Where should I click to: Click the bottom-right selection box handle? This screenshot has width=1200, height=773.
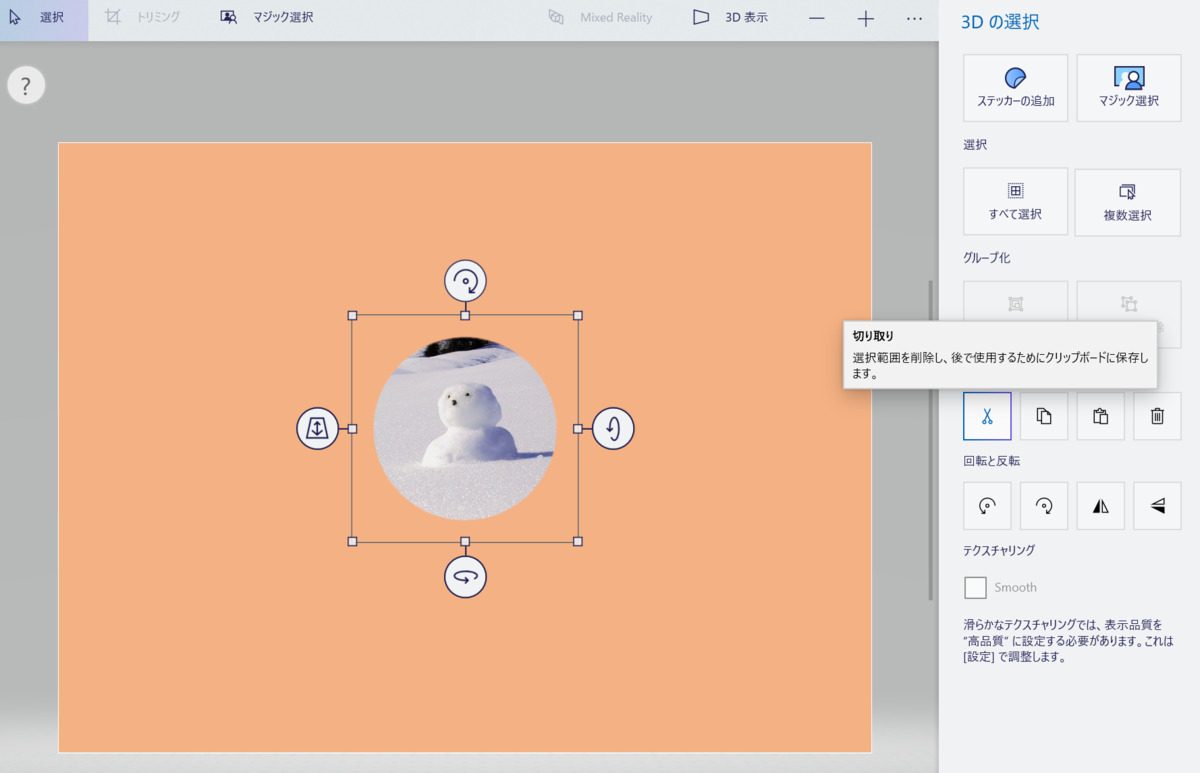click(578, 541)
